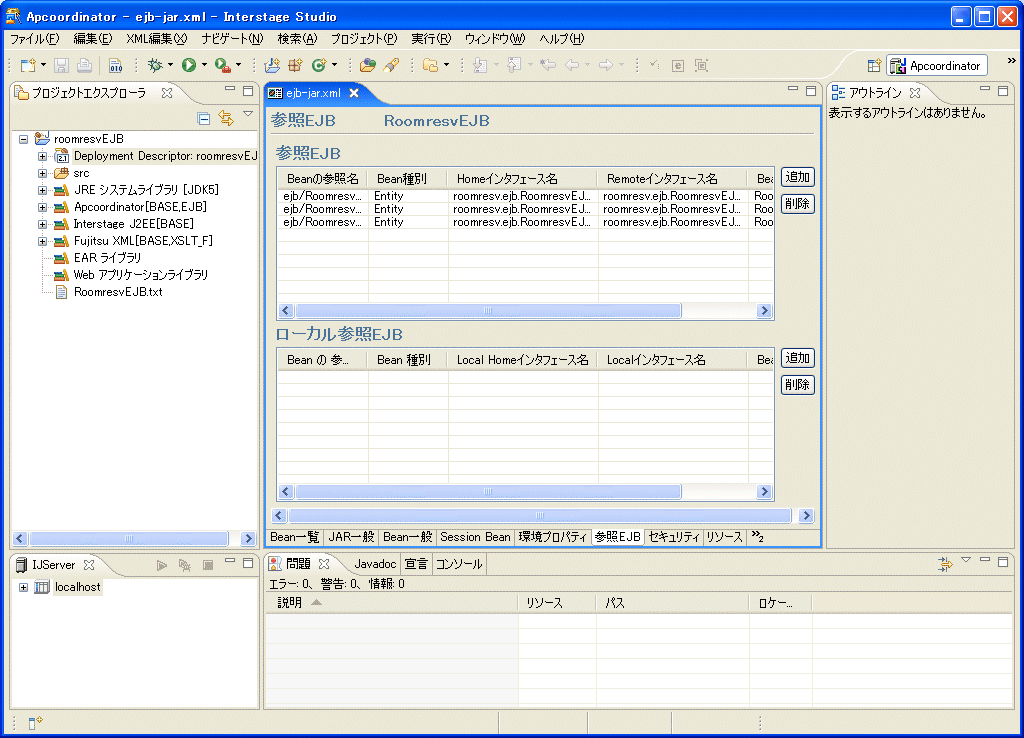The image size is (1024, 738).
Task: Toggle Link with Editor in Project Explorer
Action: (226, 118)
